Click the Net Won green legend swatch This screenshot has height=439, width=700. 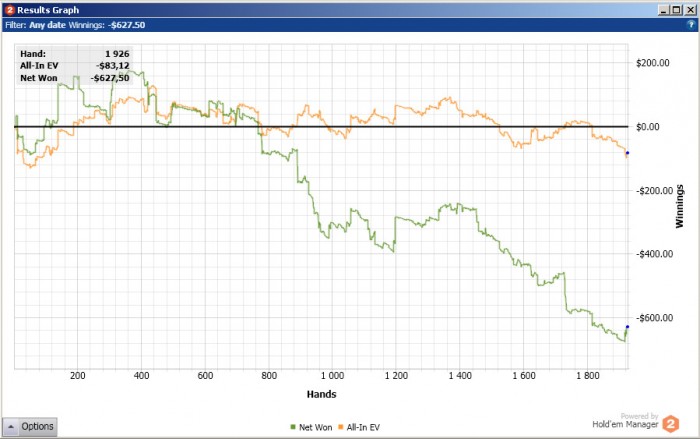tap(293, 427)
